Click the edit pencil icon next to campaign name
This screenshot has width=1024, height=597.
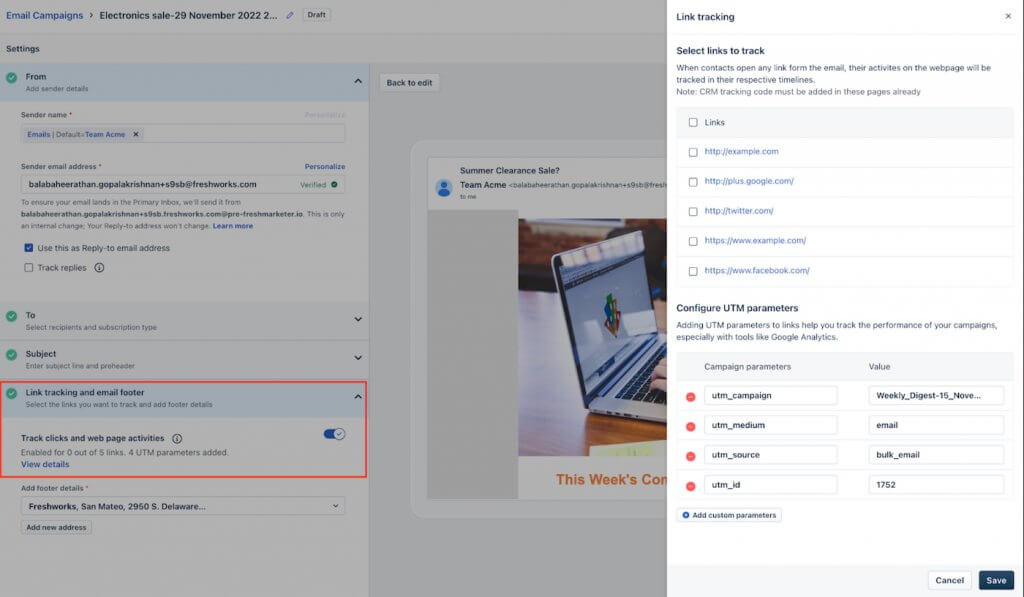[288, 15]
